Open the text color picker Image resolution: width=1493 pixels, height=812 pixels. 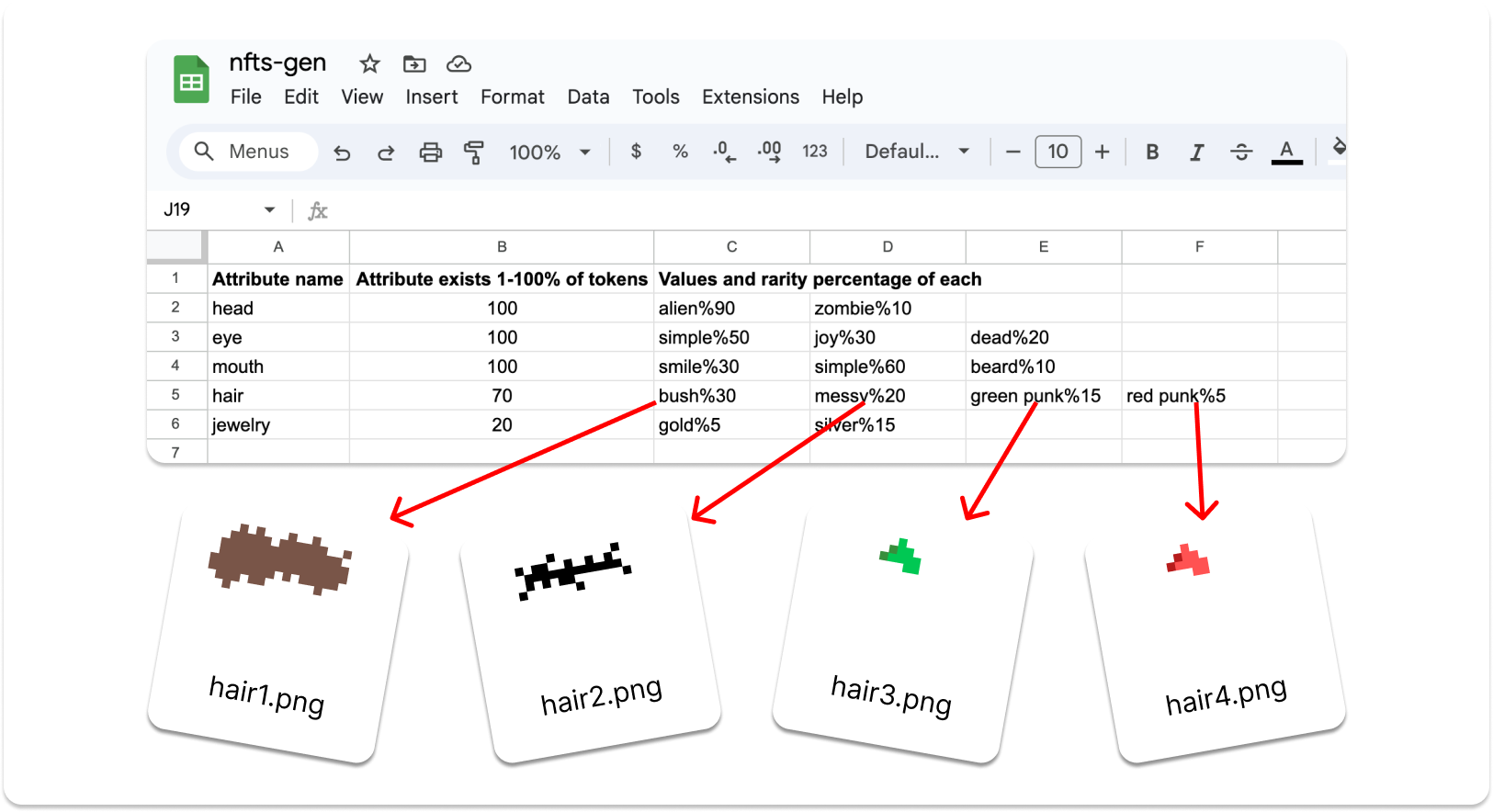[x=1286, y=152]
